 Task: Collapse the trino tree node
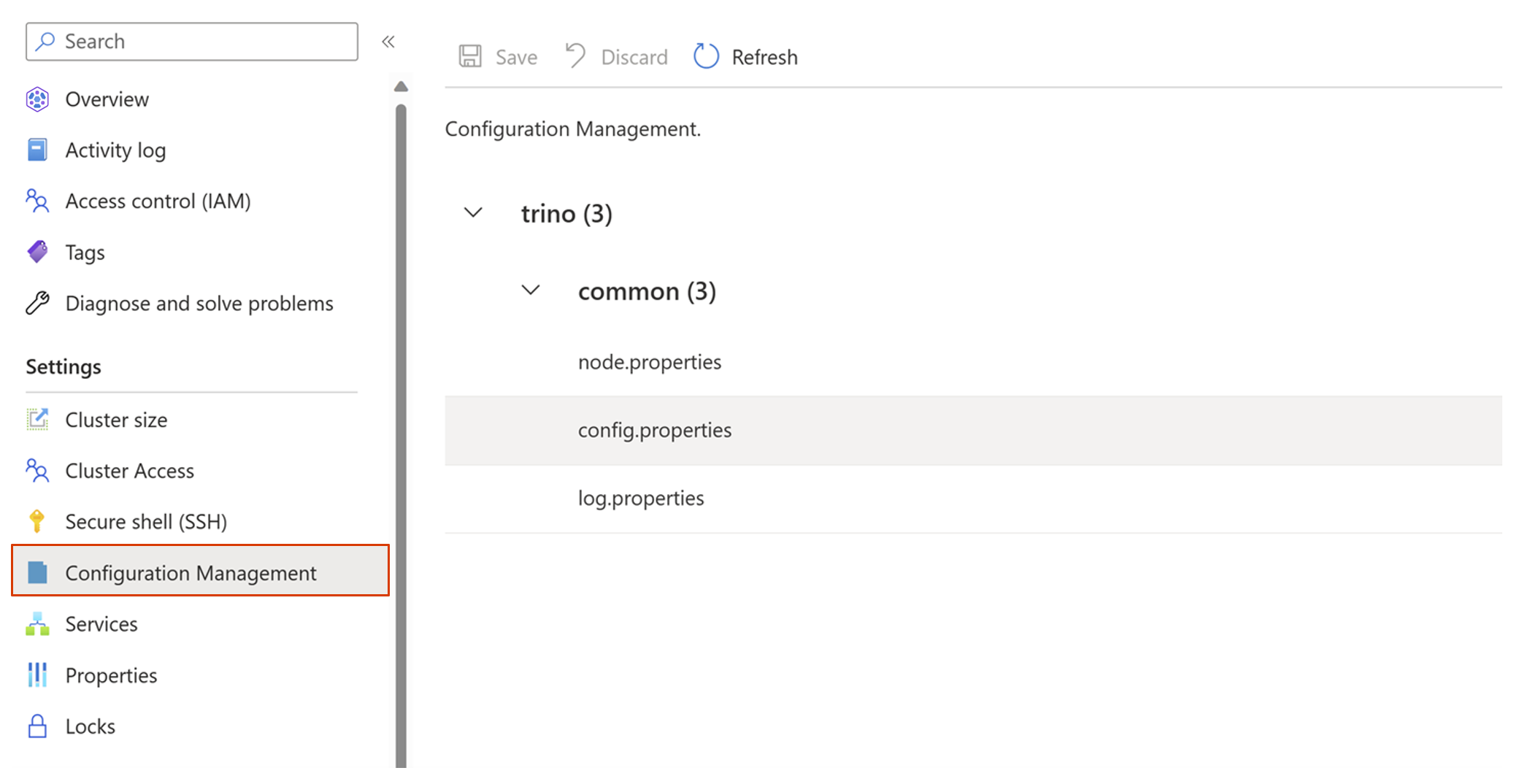pyautogui.click(x=472, y=212)
